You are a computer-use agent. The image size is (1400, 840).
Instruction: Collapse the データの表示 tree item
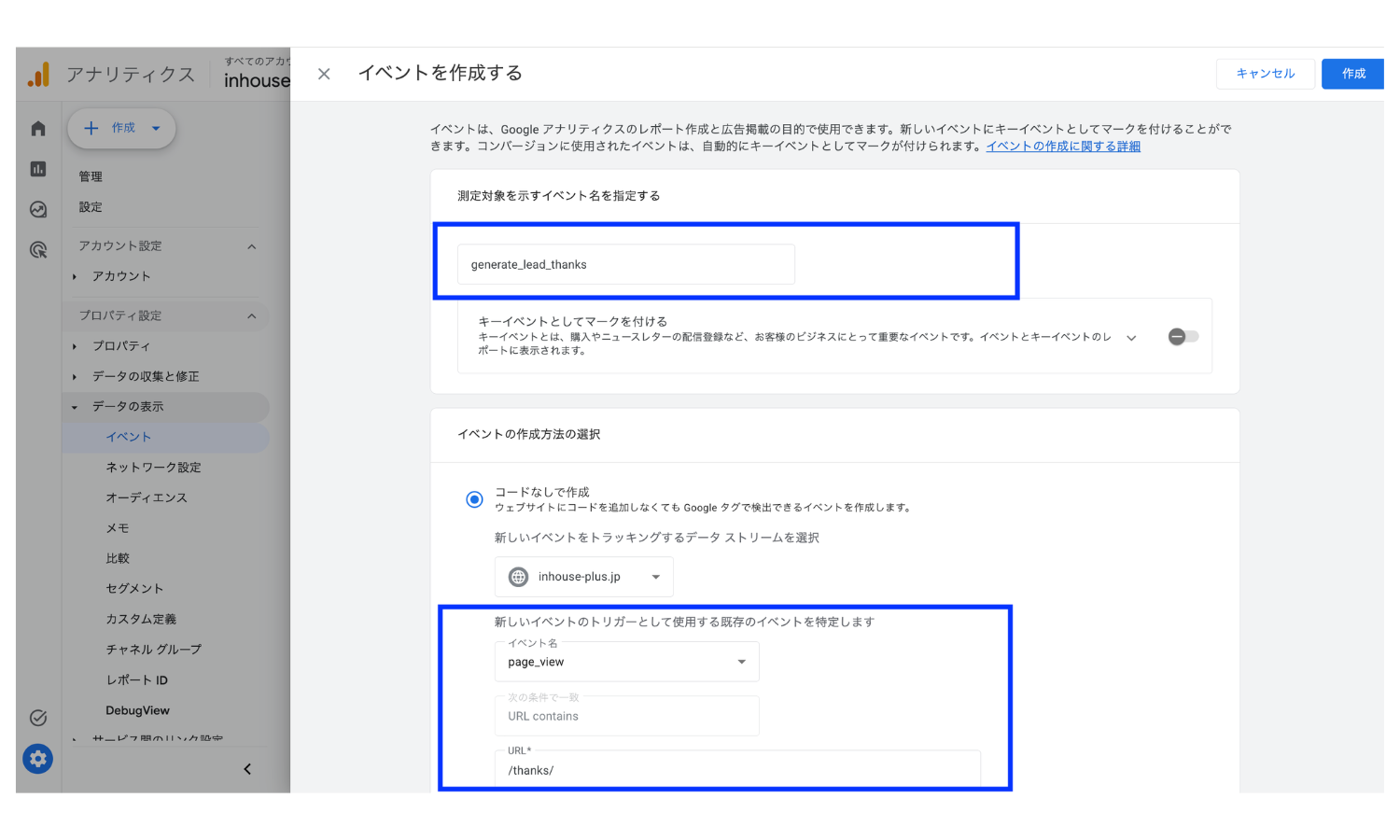coord(75,407)
